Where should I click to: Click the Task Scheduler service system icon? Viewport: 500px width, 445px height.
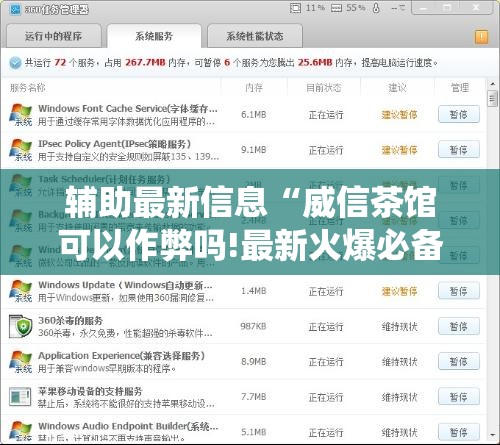[21, 185]
